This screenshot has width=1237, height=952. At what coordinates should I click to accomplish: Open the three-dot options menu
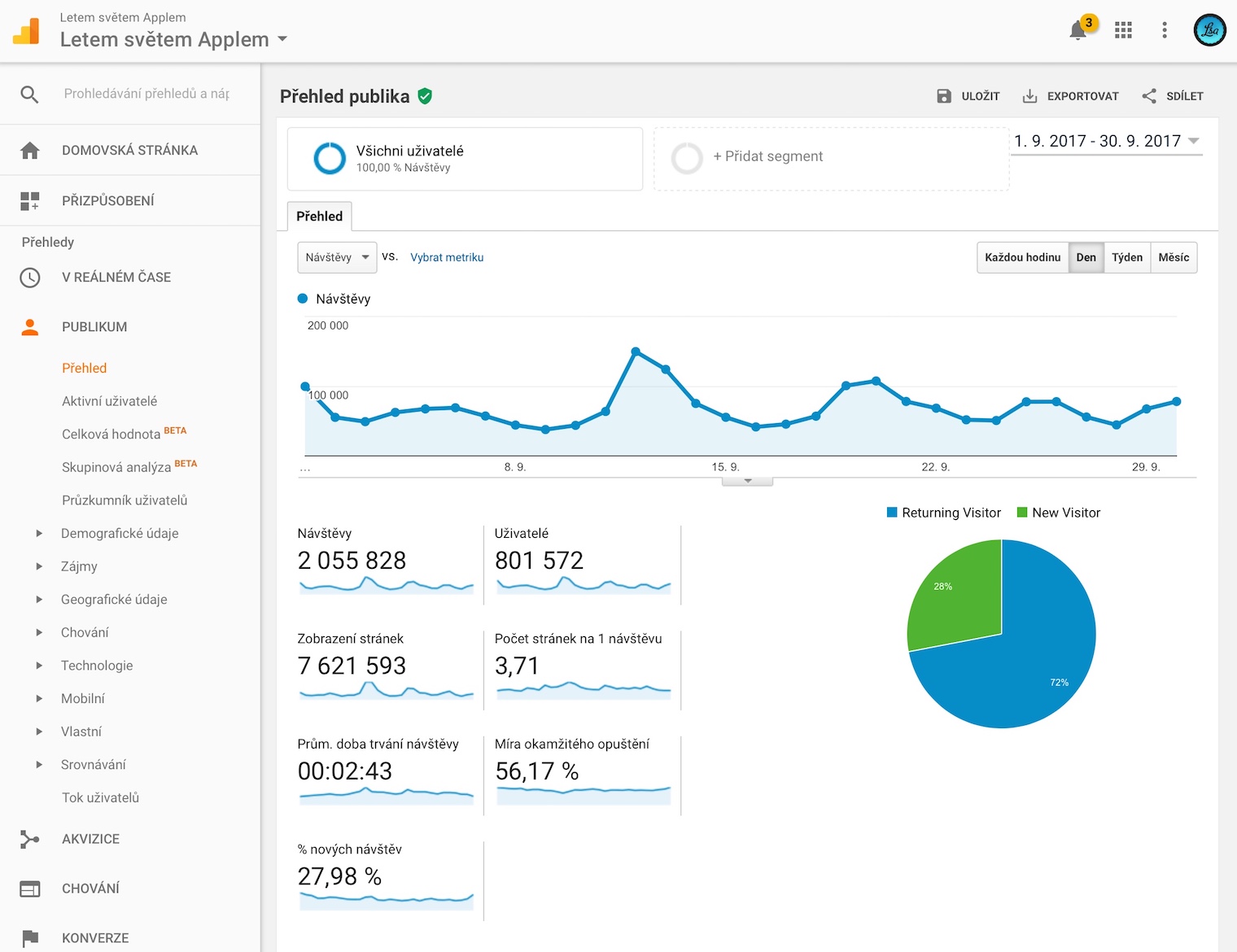coord(1165,30)
